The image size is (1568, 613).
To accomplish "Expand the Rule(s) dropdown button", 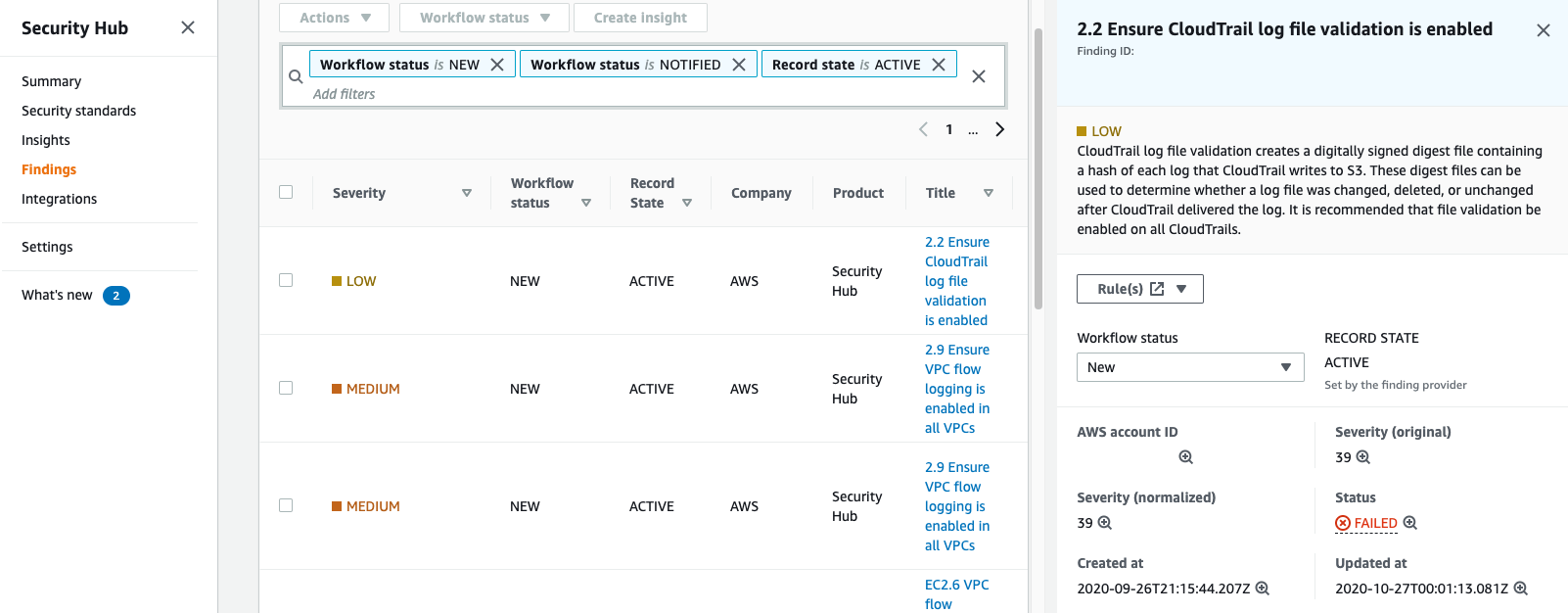I will click(x=1139, y=289).
